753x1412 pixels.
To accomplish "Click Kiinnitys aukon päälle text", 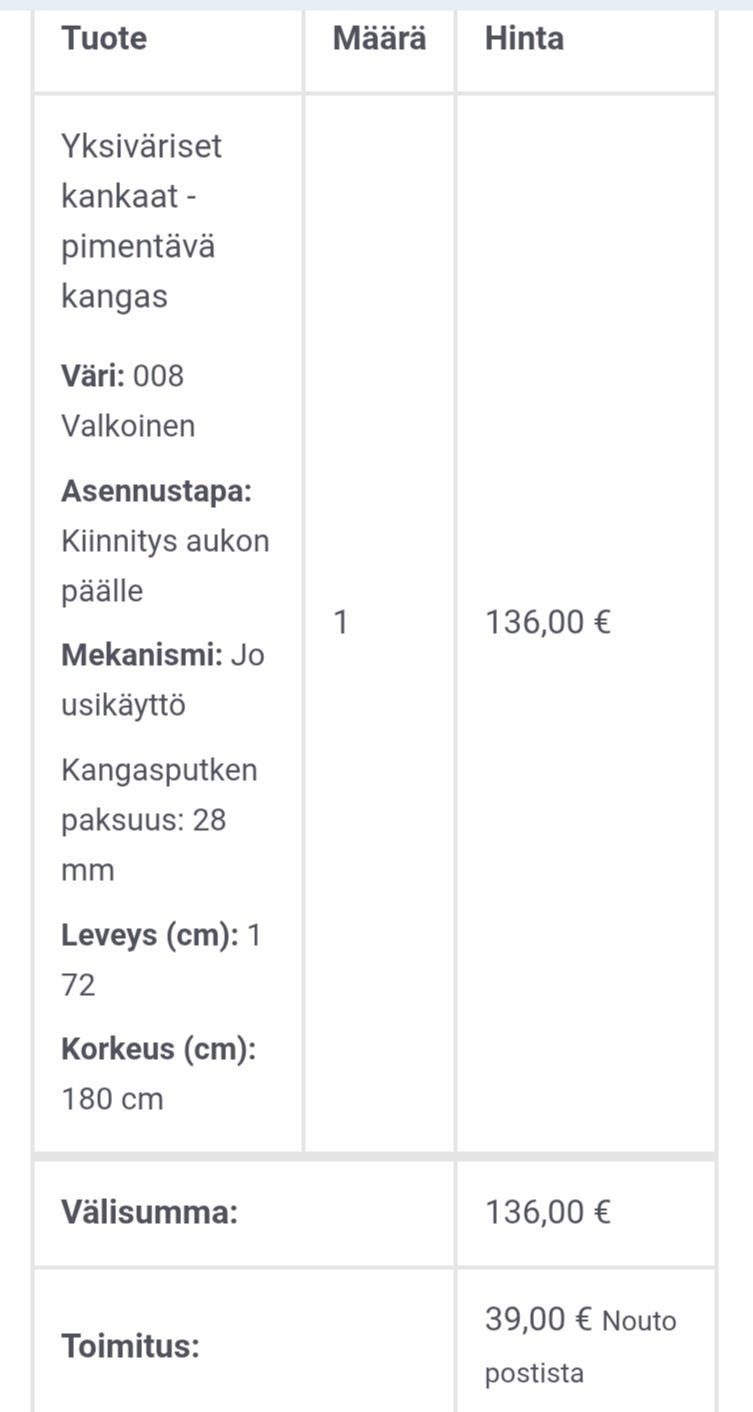I will click(x=165, y=566).
